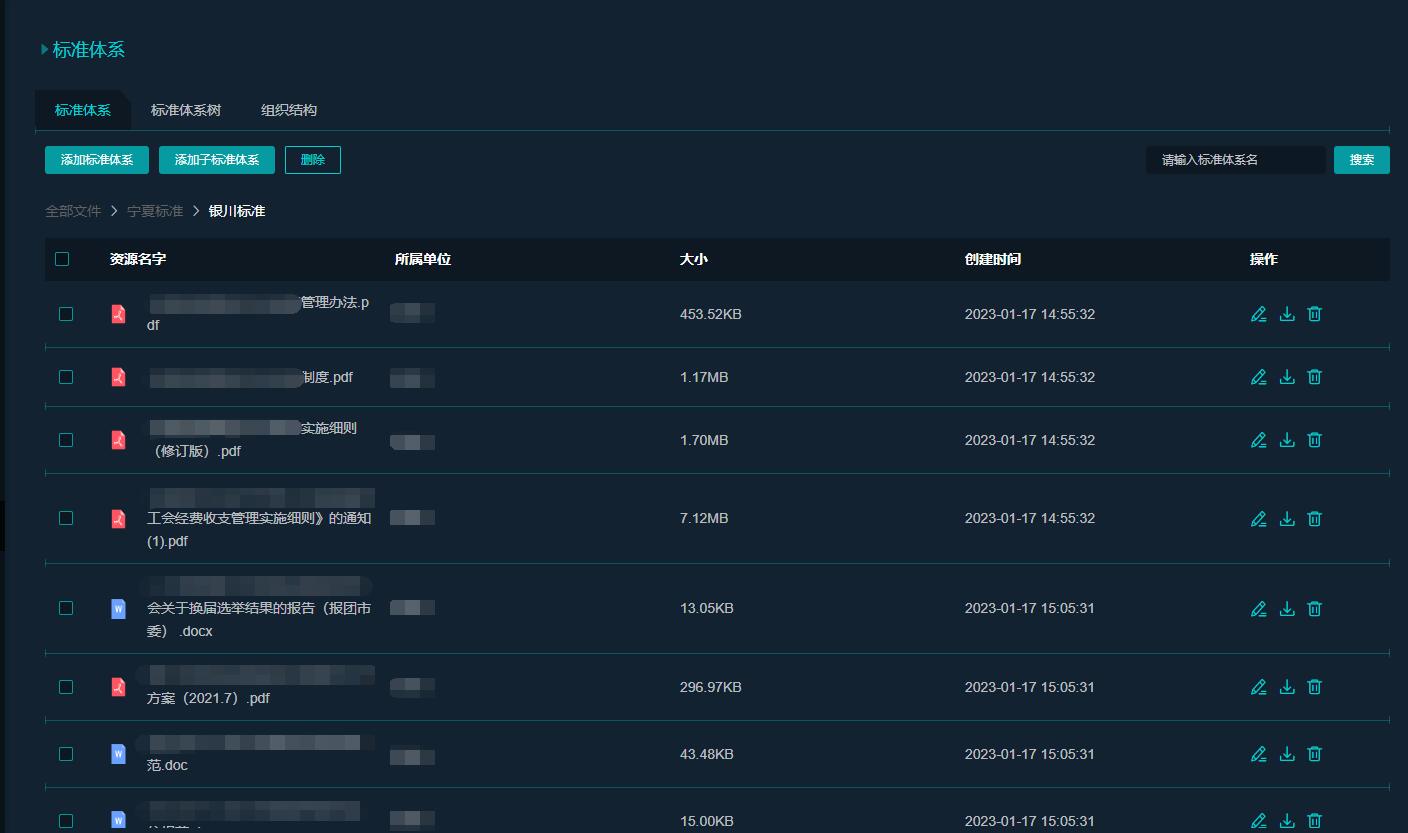Go to 全部文件 in breadcrumb
The image size is (1408, 833).
tap(73, 211)
